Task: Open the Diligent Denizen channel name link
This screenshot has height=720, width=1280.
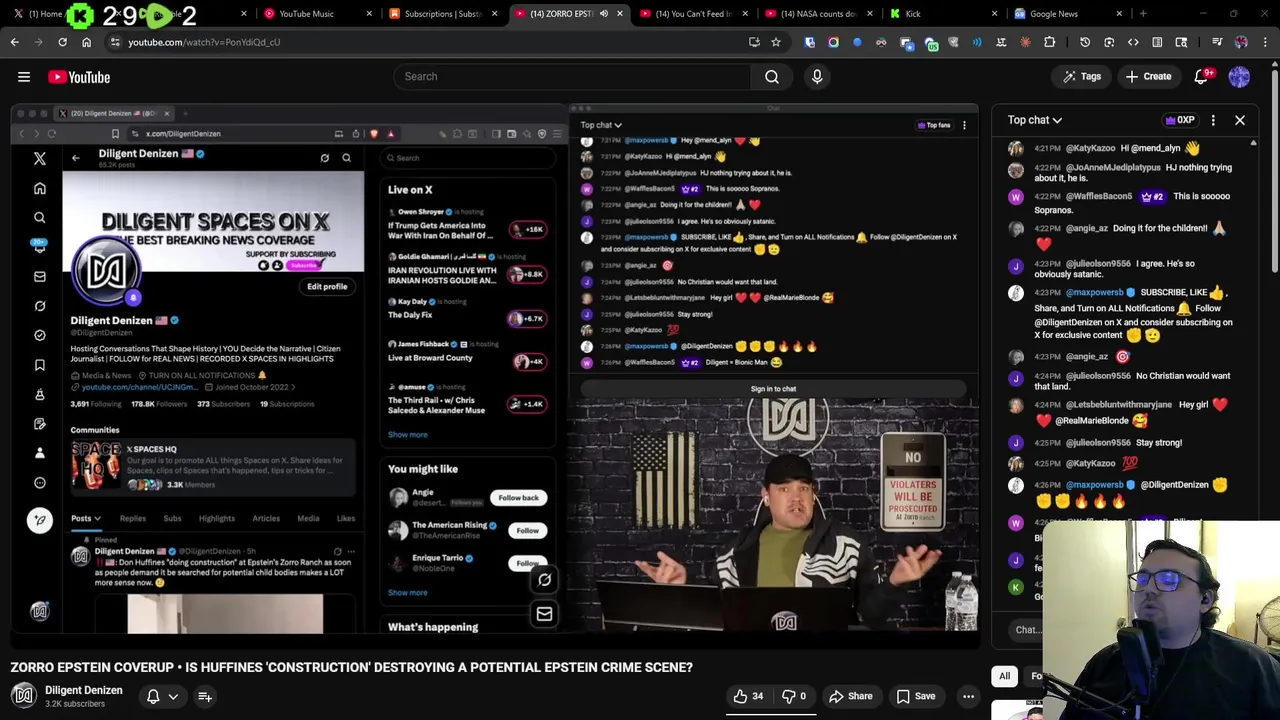Action: 84,690
